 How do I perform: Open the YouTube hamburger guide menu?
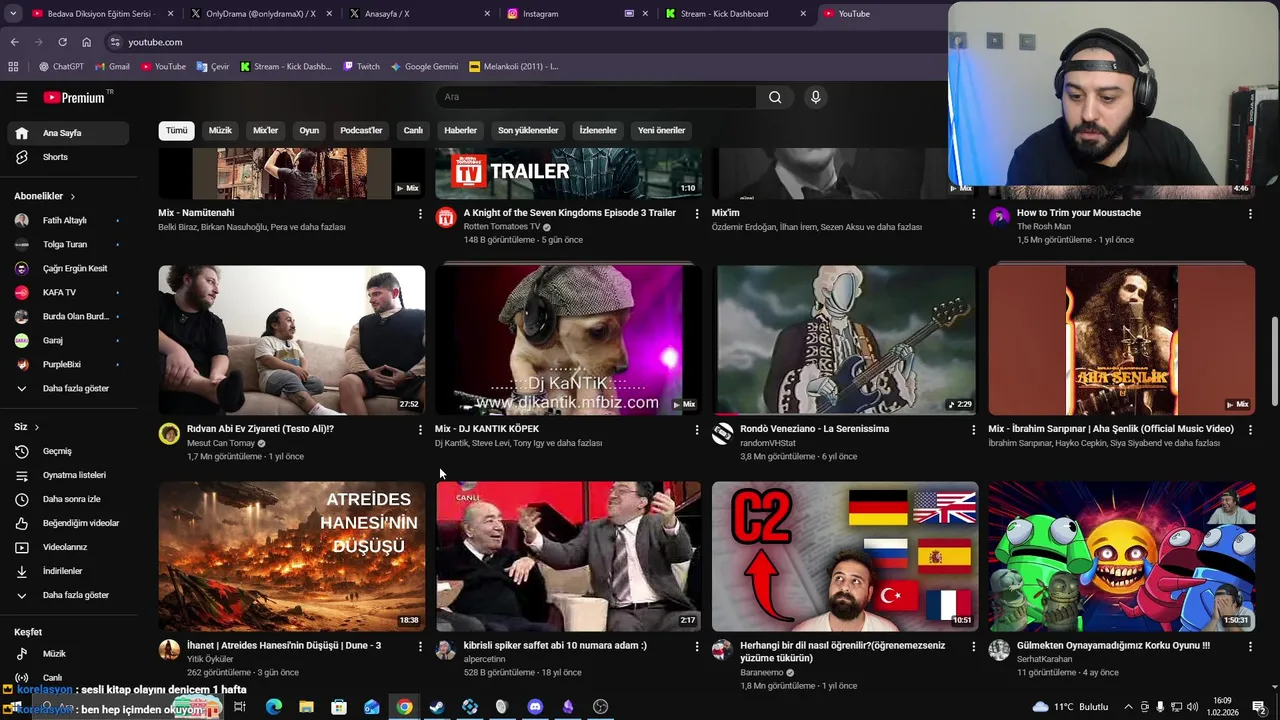[x=21, y=97]
